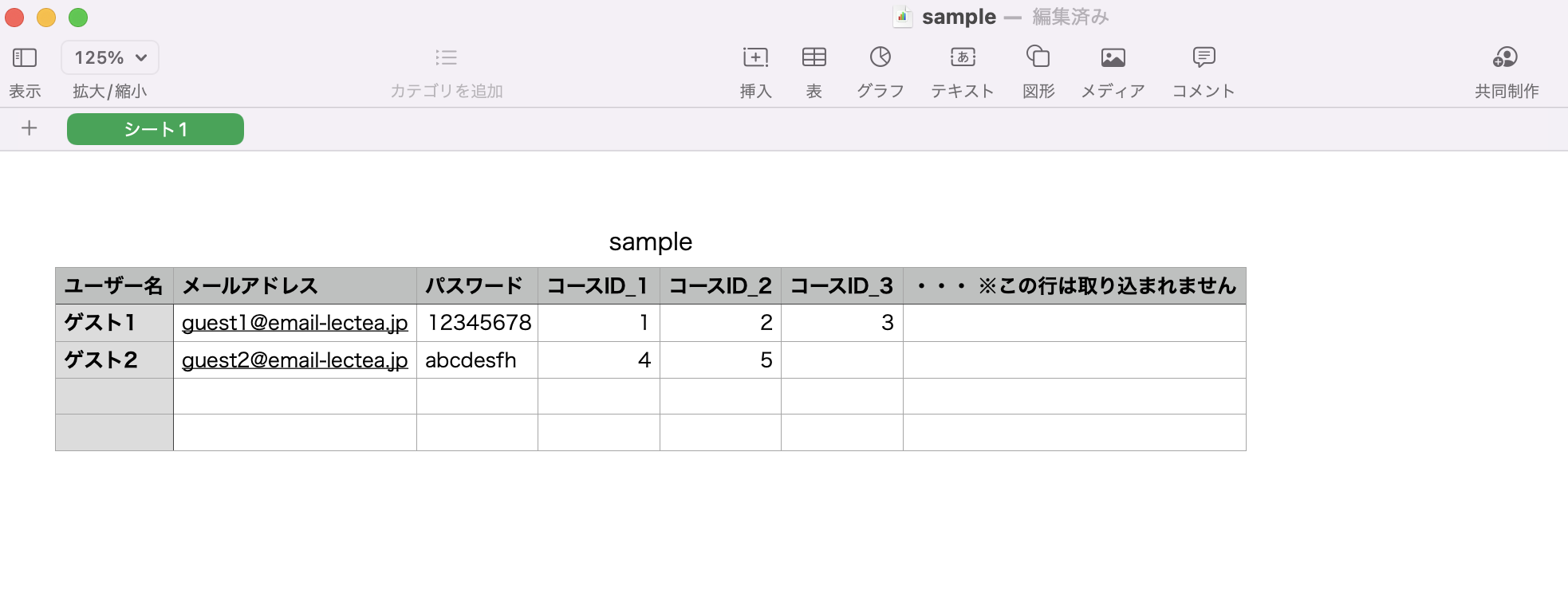Click the text box (テキスト) icon
The width and height of the screenshot is (1568, 609).
point(963,57)
